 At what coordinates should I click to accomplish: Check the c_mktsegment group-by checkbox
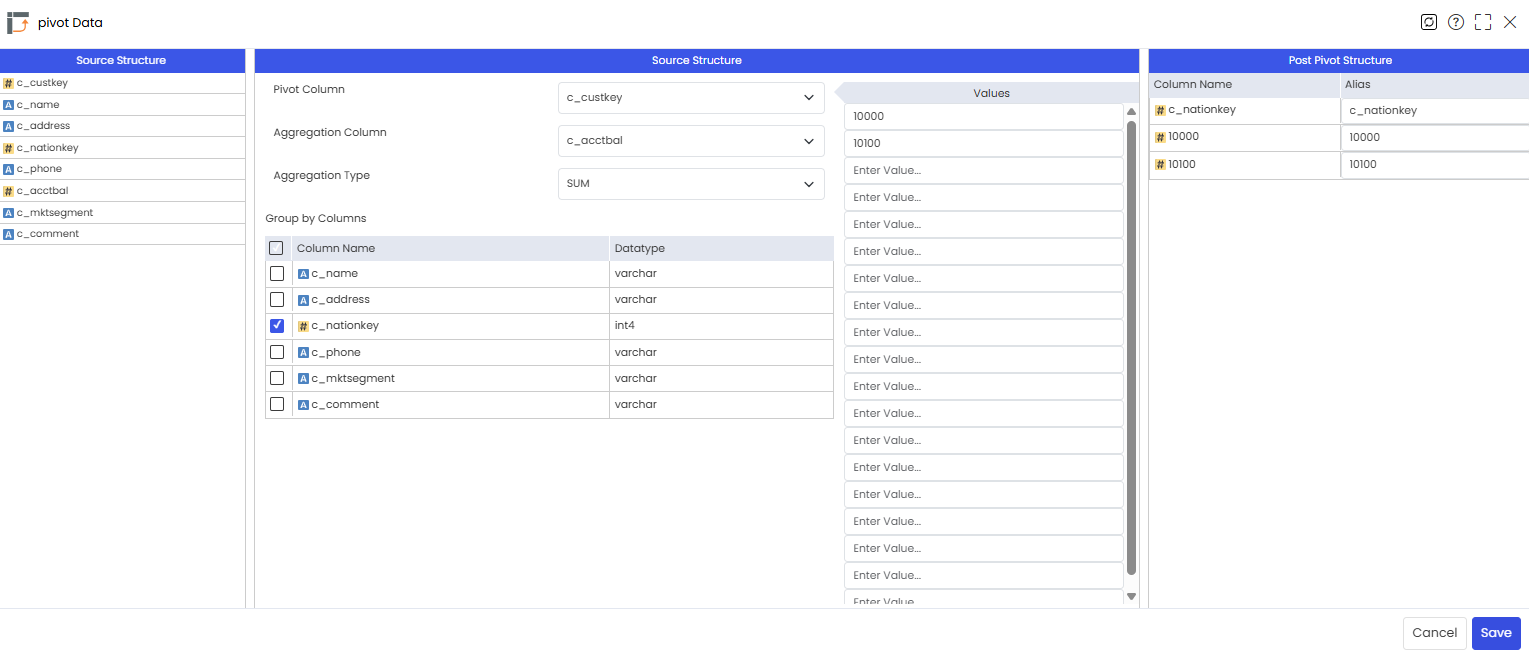tap(277, 378)
